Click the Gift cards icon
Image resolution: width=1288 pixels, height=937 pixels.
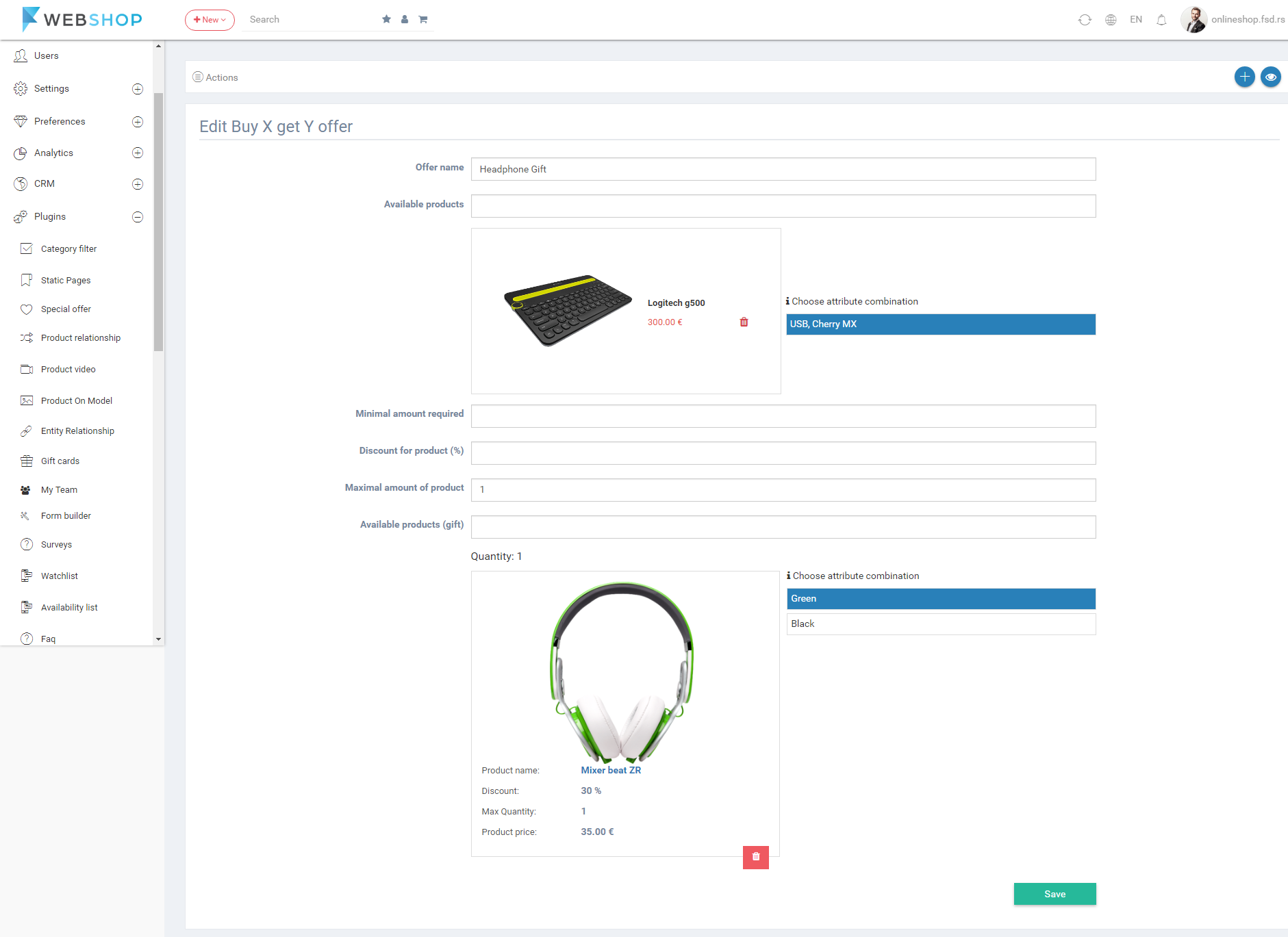[x=27, y=461]
